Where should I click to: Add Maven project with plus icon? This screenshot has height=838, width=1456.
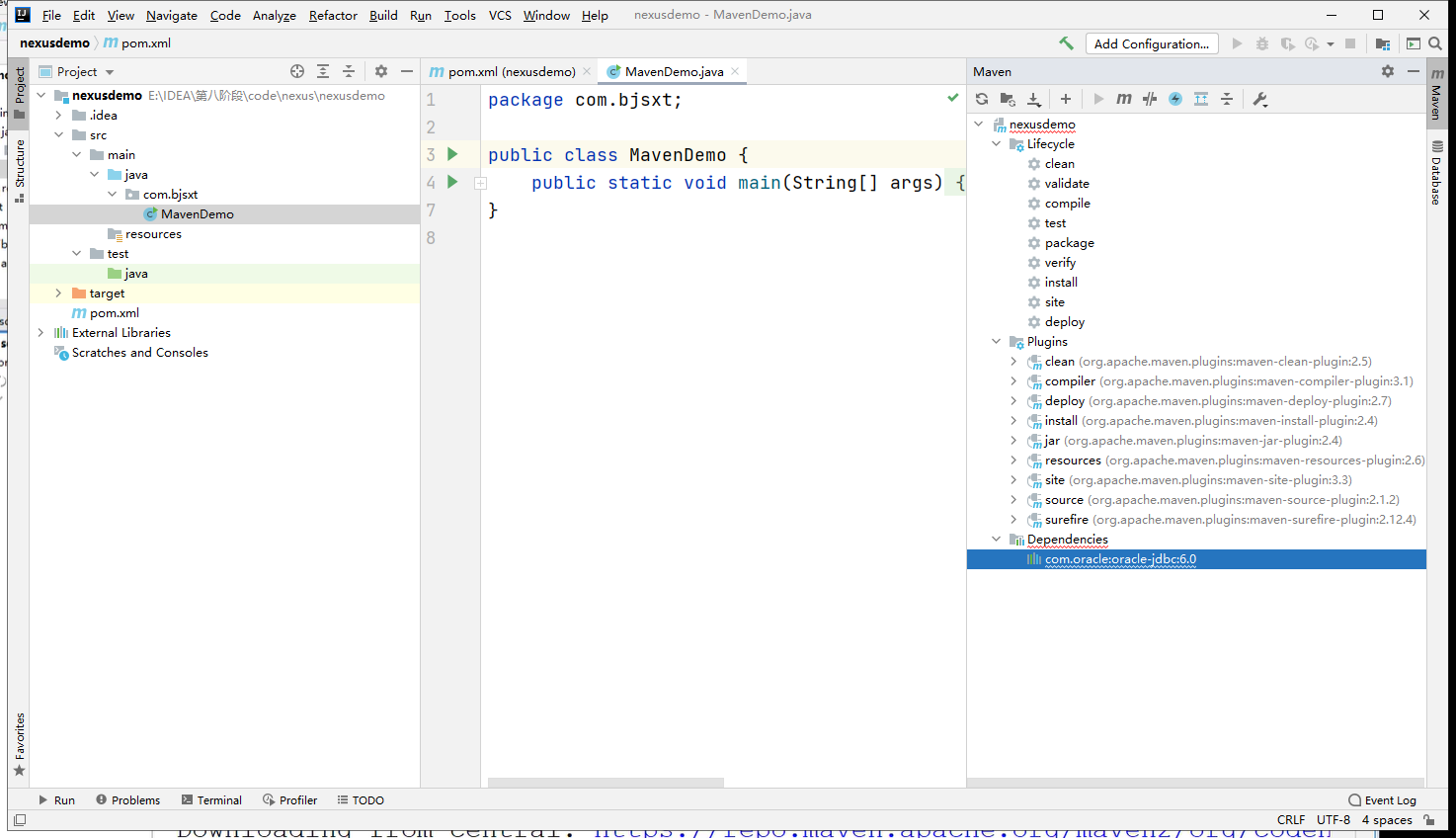click(1066, 99)
